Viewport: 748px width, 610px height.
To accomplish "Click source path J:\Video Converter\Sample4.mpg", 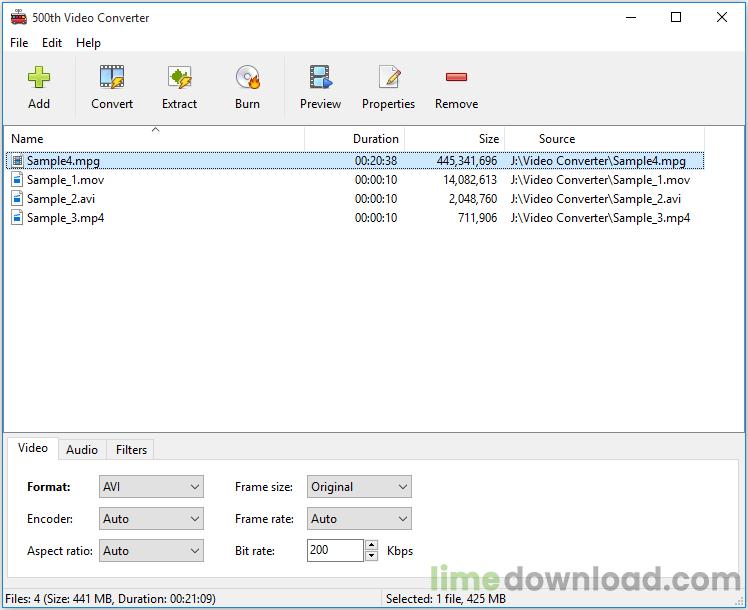I will click(x=598, y=161).
